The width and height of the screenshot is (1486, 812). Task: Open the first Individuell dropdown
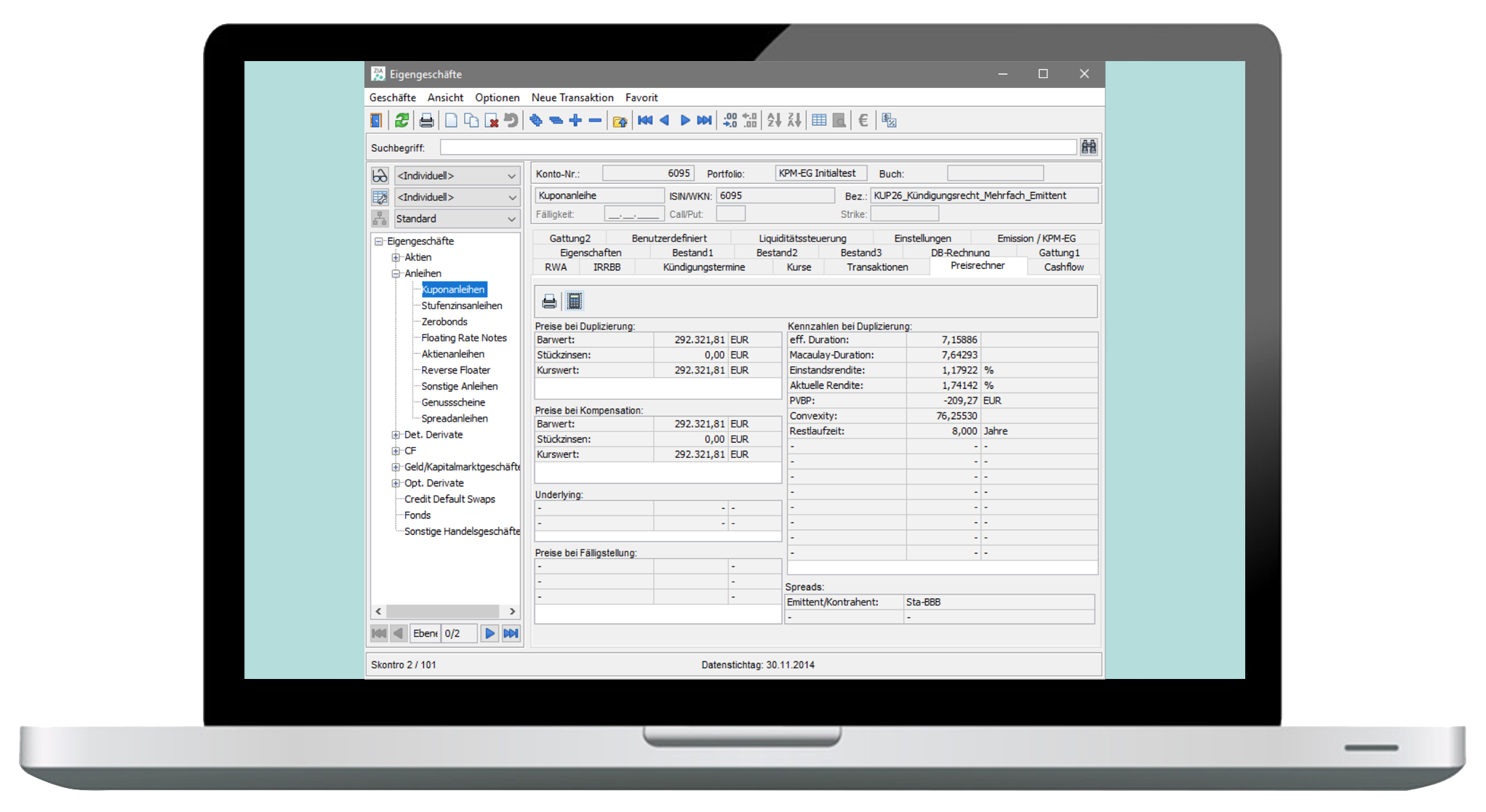click(511, 176)
